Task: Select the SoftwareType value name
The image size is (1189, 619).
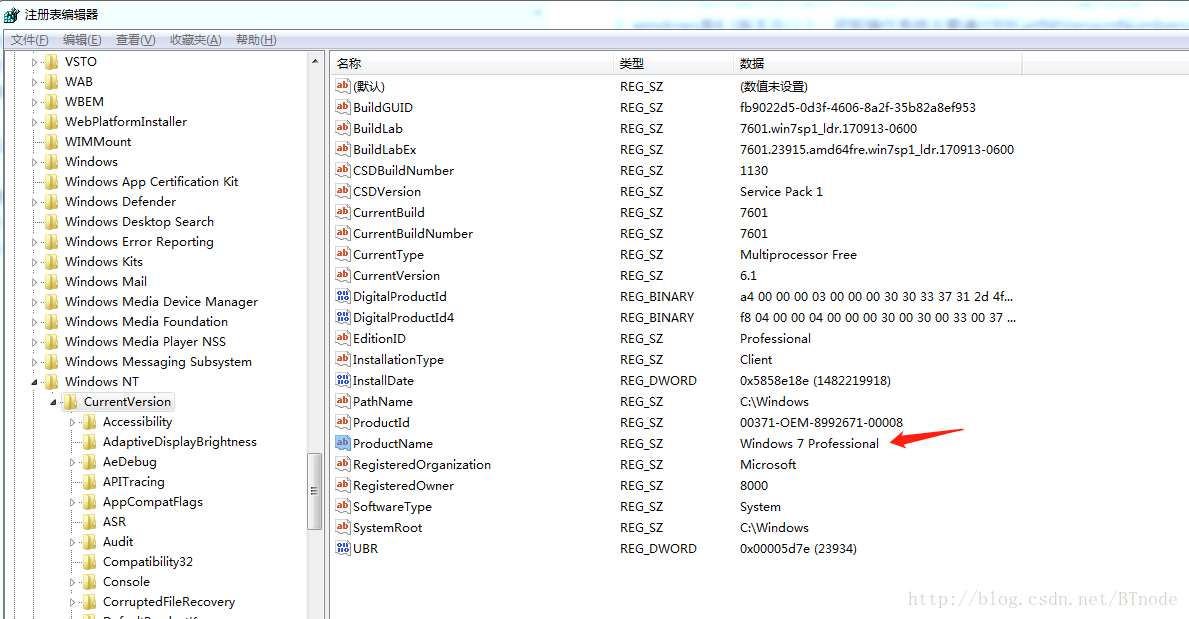Action: click(x=392, y=507)
